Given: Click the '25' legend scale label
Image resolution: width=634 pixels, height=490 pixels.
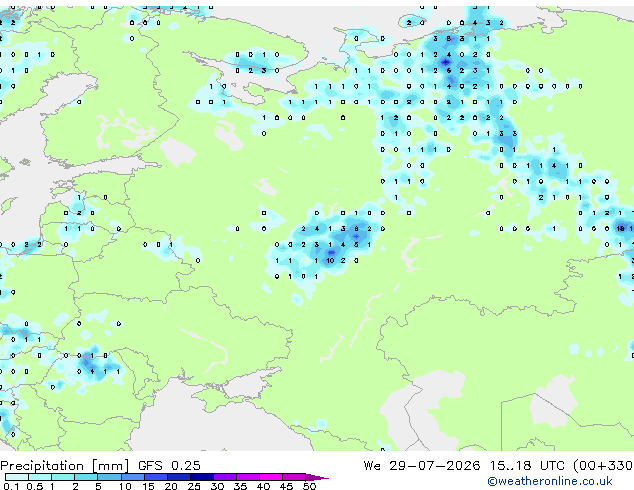Looking at the screenshot, I should (x=194, y=486).
